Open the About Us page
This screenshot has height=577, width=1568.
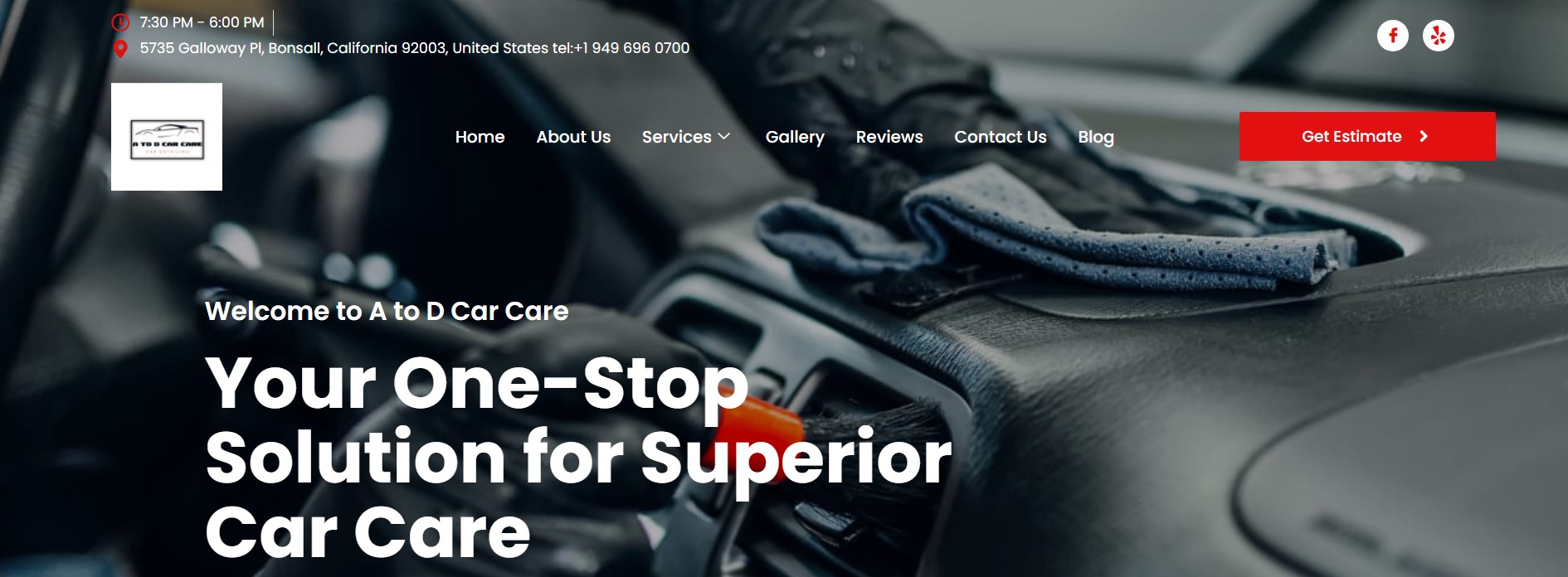(573, 137)
